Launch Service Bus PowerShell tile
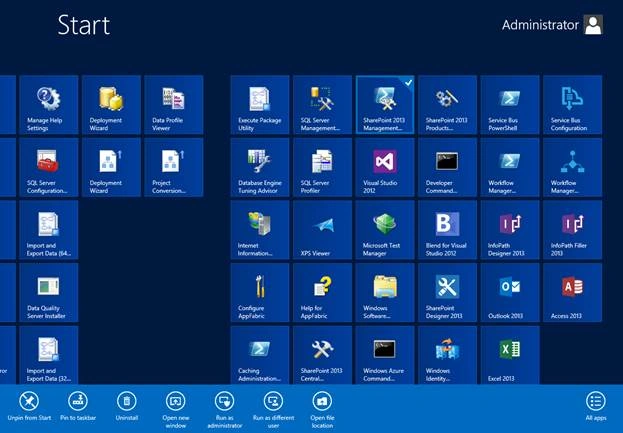This screenshot has height=433, width=623. pyautogui.click(x=510, y=105)
